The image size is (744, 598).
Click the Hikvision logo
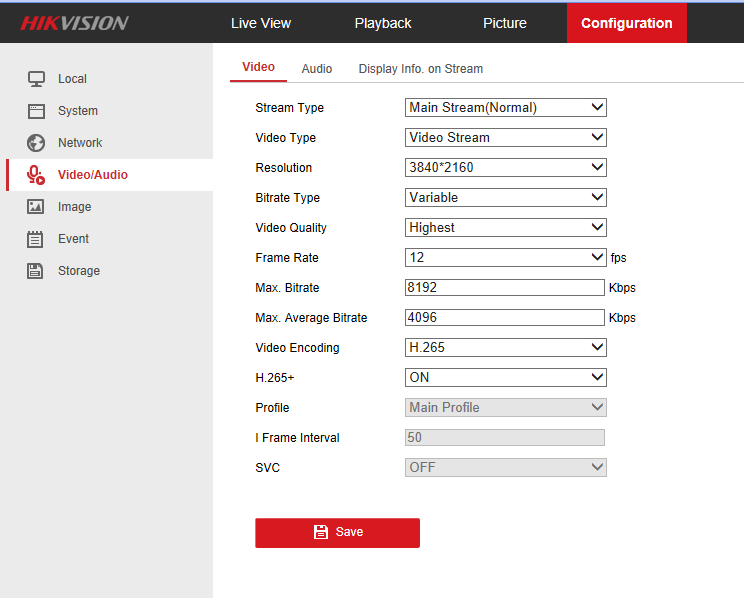pos(74,23)
